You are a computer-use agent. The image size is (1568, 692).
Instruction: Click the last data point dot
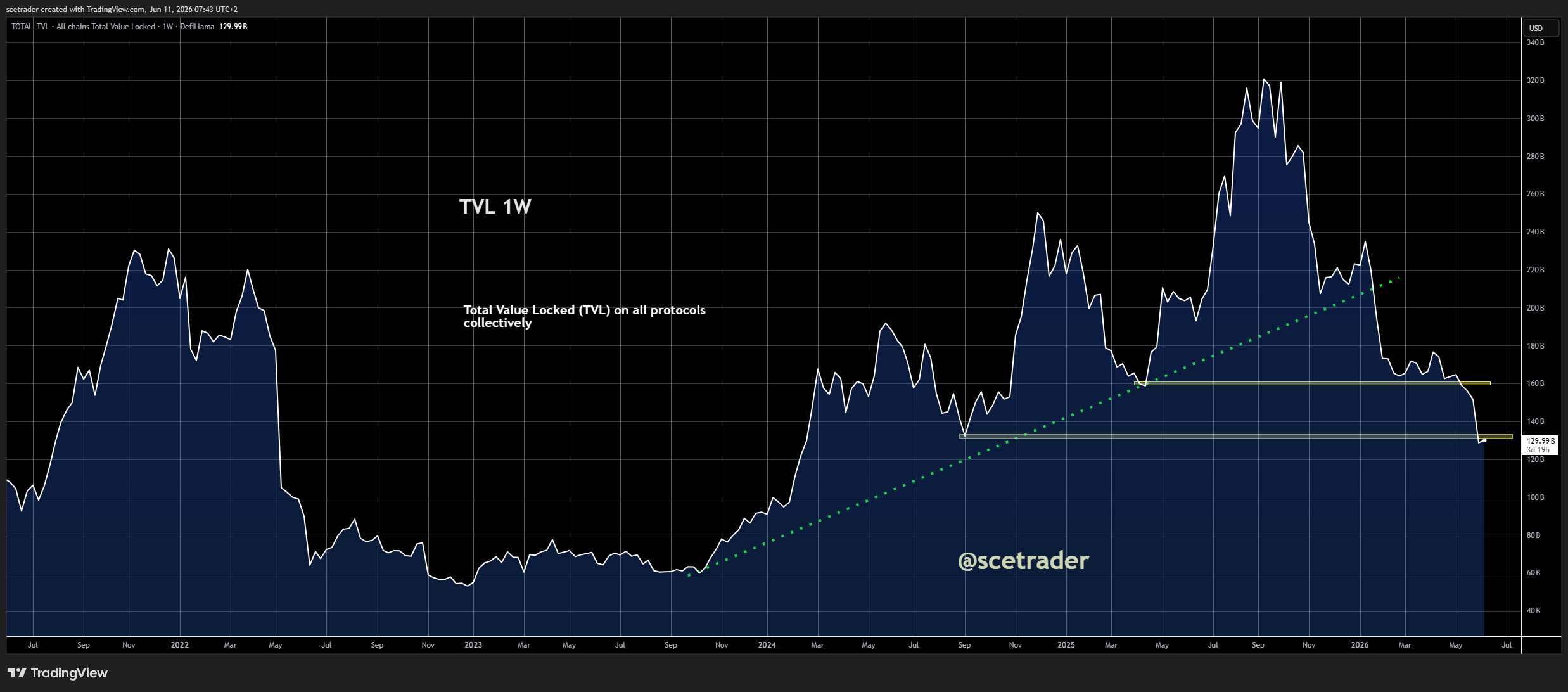1484,440
